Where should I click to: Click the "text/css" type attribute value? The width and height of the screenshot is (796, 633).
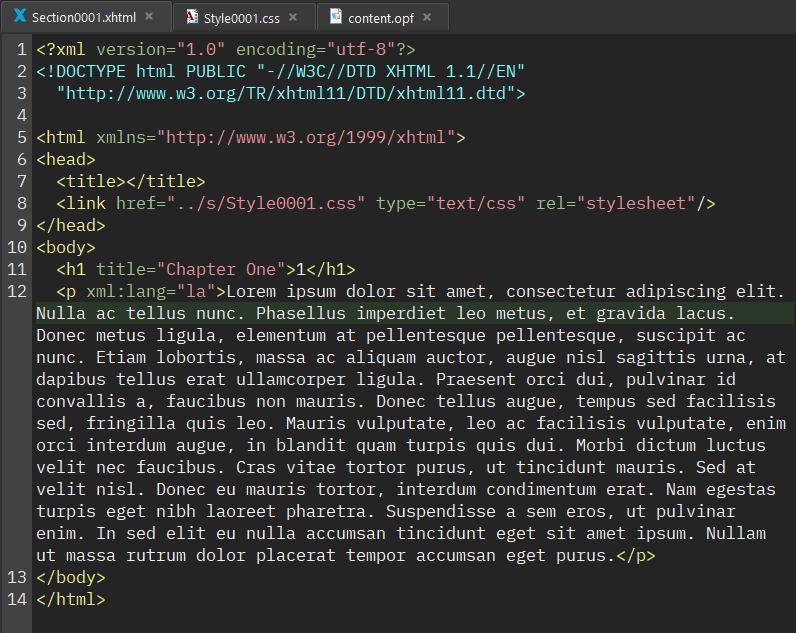pyautogui.click(x=476, y=204)
